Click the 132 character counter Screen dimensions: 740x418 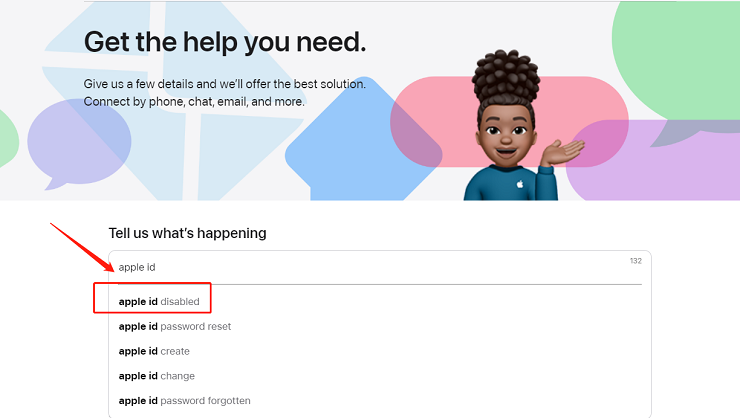(x=636, y=261)
